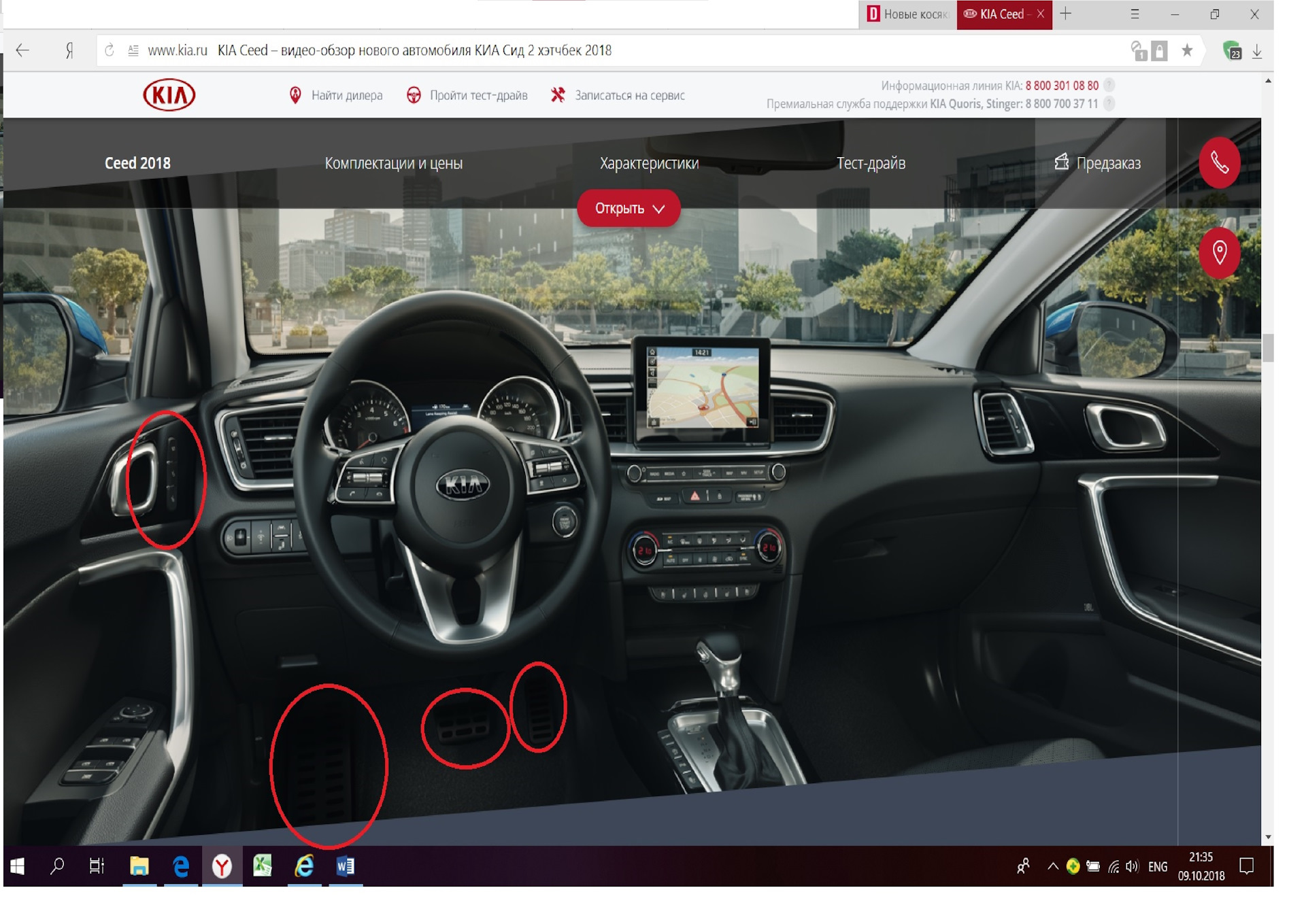Screen dimensions: 1306x924
Task: Click the steering wheel test-drive icon
Action: point(414,95)
